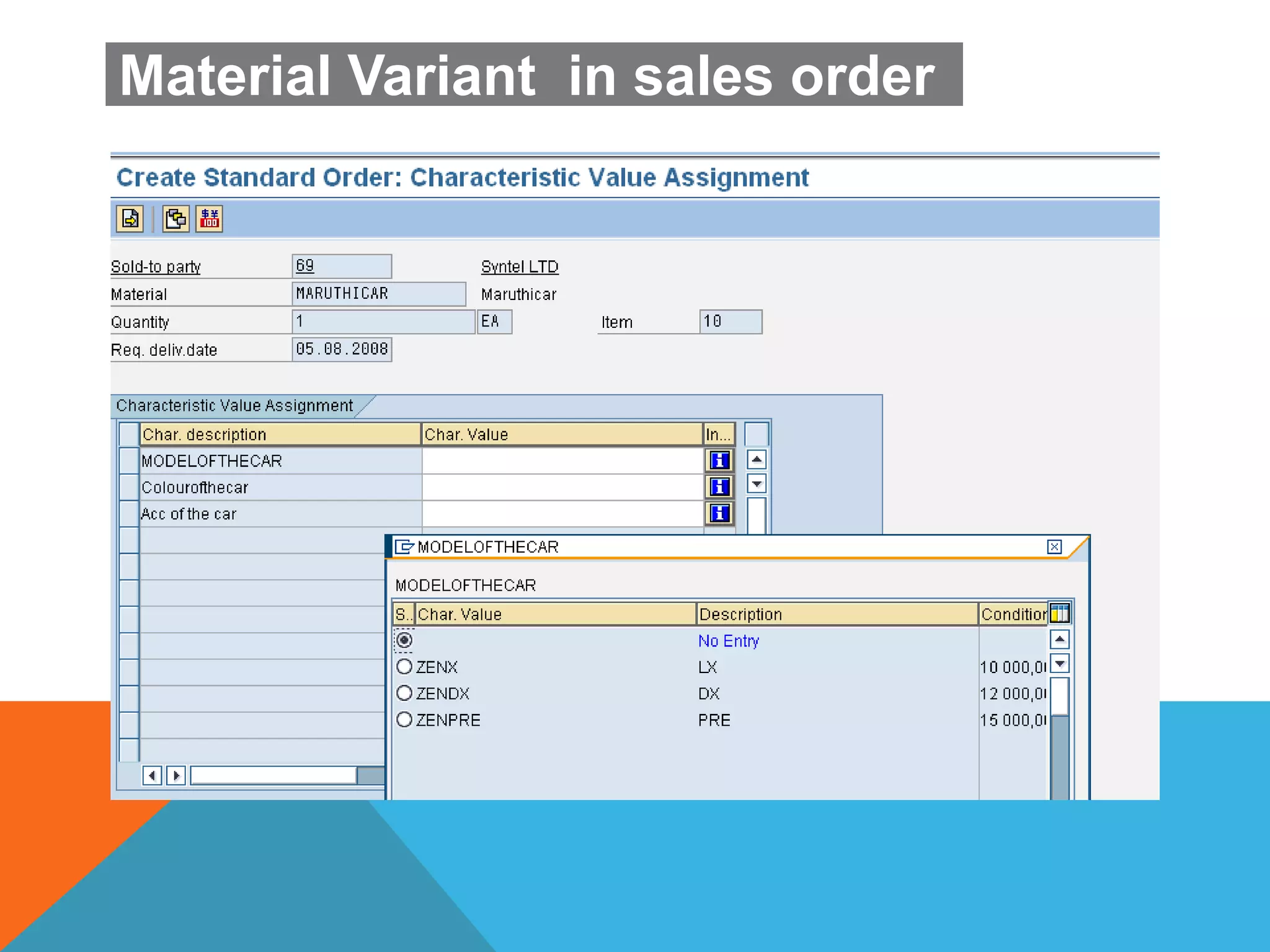
Task: Click the main table Char. Value header
Action: (562, 434)
